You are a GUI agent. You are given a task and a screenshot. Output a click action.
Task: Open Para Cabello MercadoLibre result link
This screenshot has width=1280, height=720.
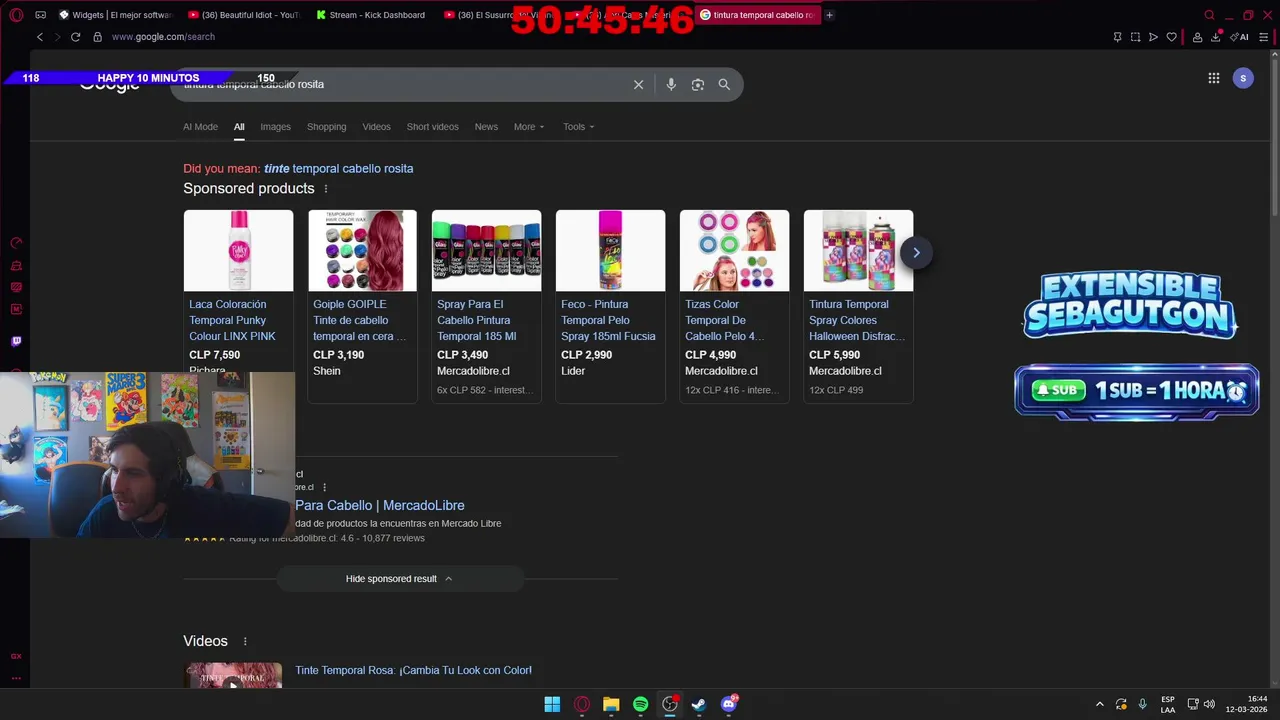tap(380, 506)
